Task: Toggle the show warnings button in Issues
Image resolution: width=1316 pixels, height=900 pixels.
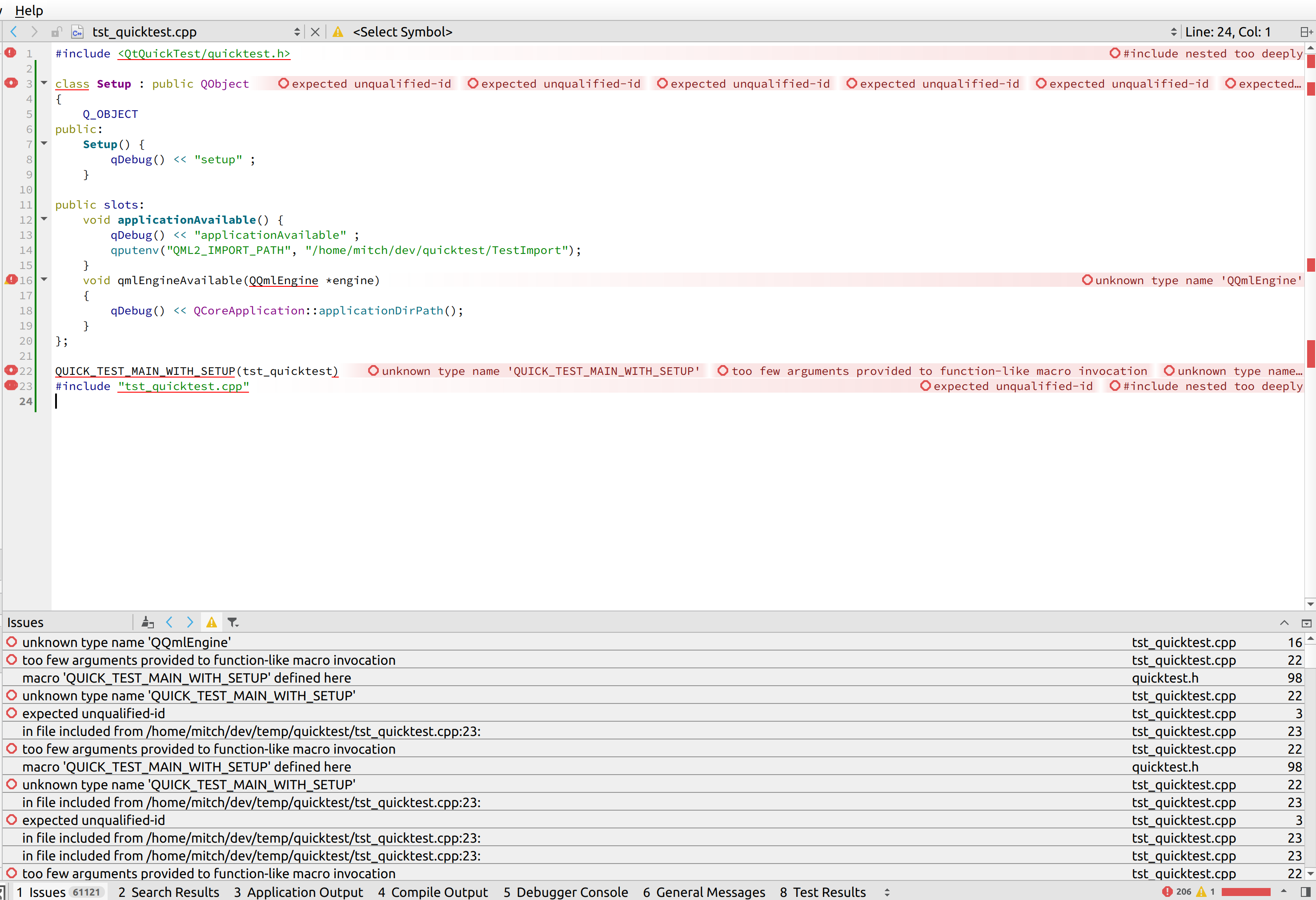Action: 211,623
